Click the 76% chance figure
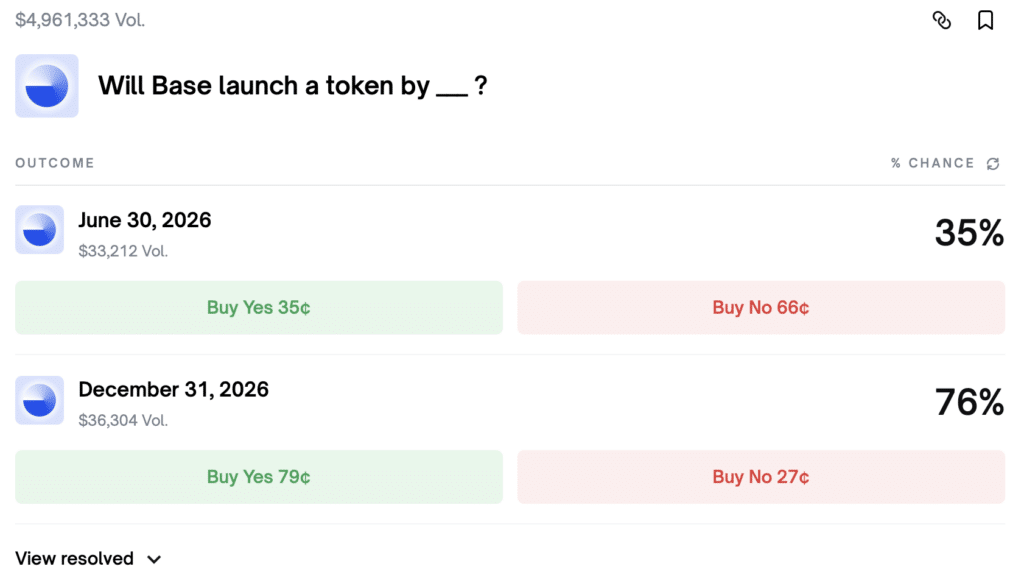Screen dimensions: 1024x572 pos(969,402)
